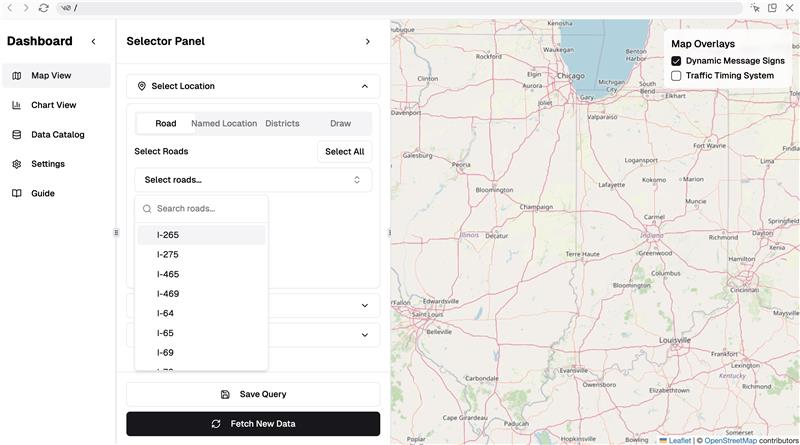Switch to the Road tab
This screenshot has width=800, height=445.
click(x=166, y=123)
